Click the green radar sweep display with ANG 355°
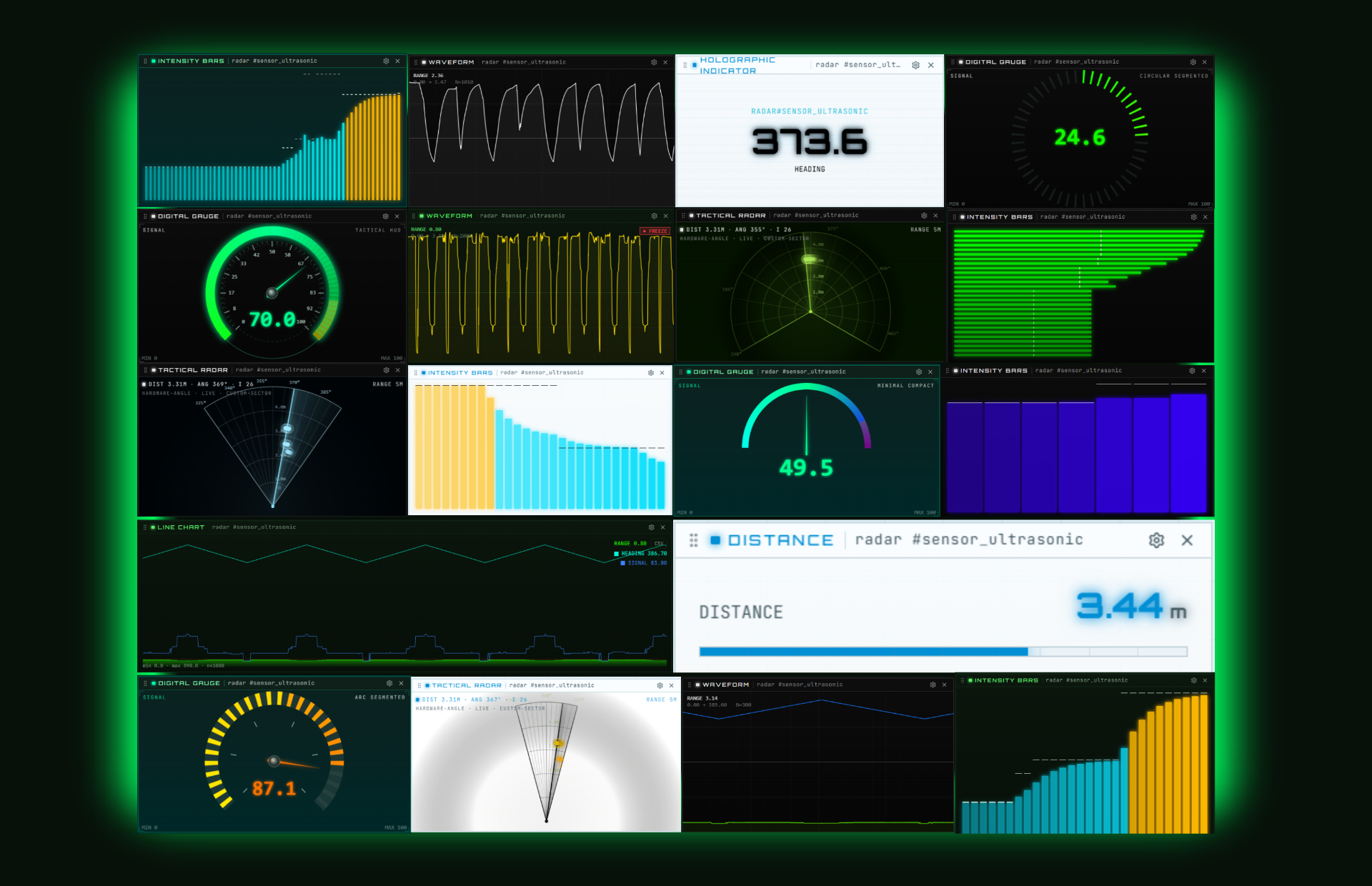Image resolution: width=1372 pixels, height=886 pixels. pyautogui.click(x=810, y=294)
